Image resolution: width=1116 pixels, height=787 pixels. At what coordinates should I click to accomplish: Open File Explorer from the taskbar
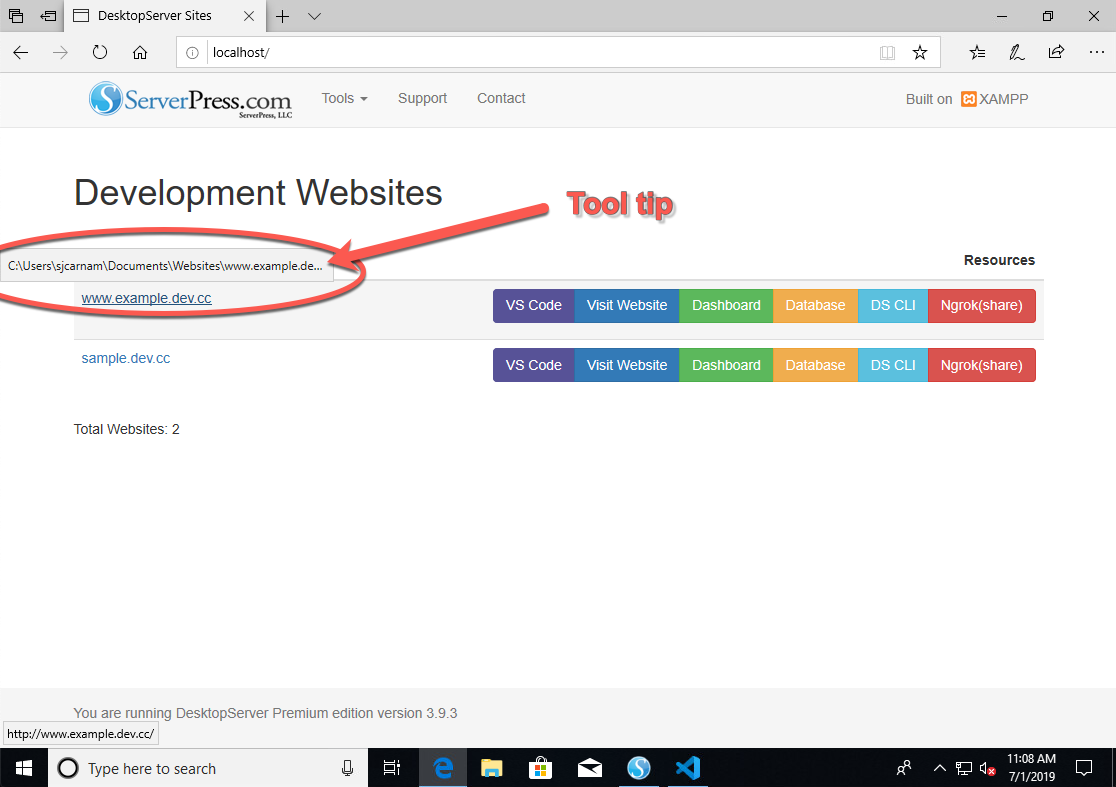click(491, 768)
